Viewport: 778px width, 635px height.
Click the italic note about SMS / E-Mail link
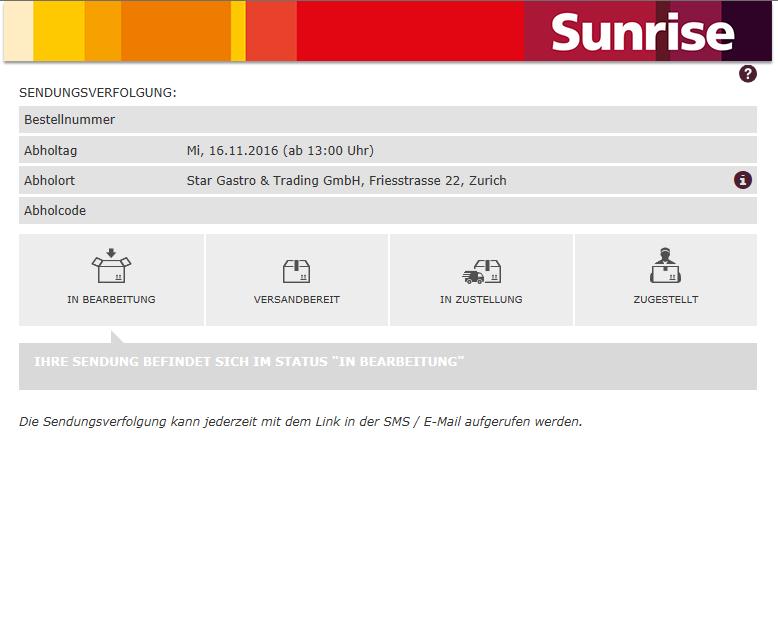click(301, 422)
